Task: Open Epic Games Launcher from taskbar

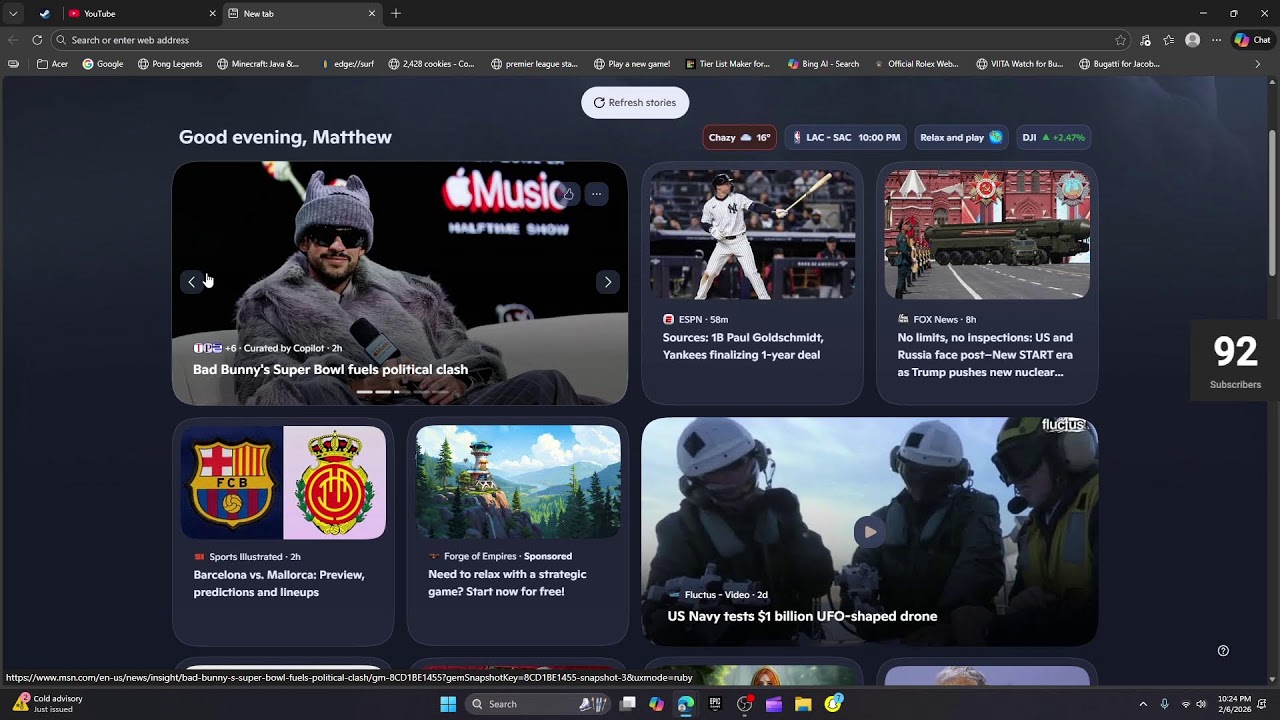Action: click(x=715, y=704)
